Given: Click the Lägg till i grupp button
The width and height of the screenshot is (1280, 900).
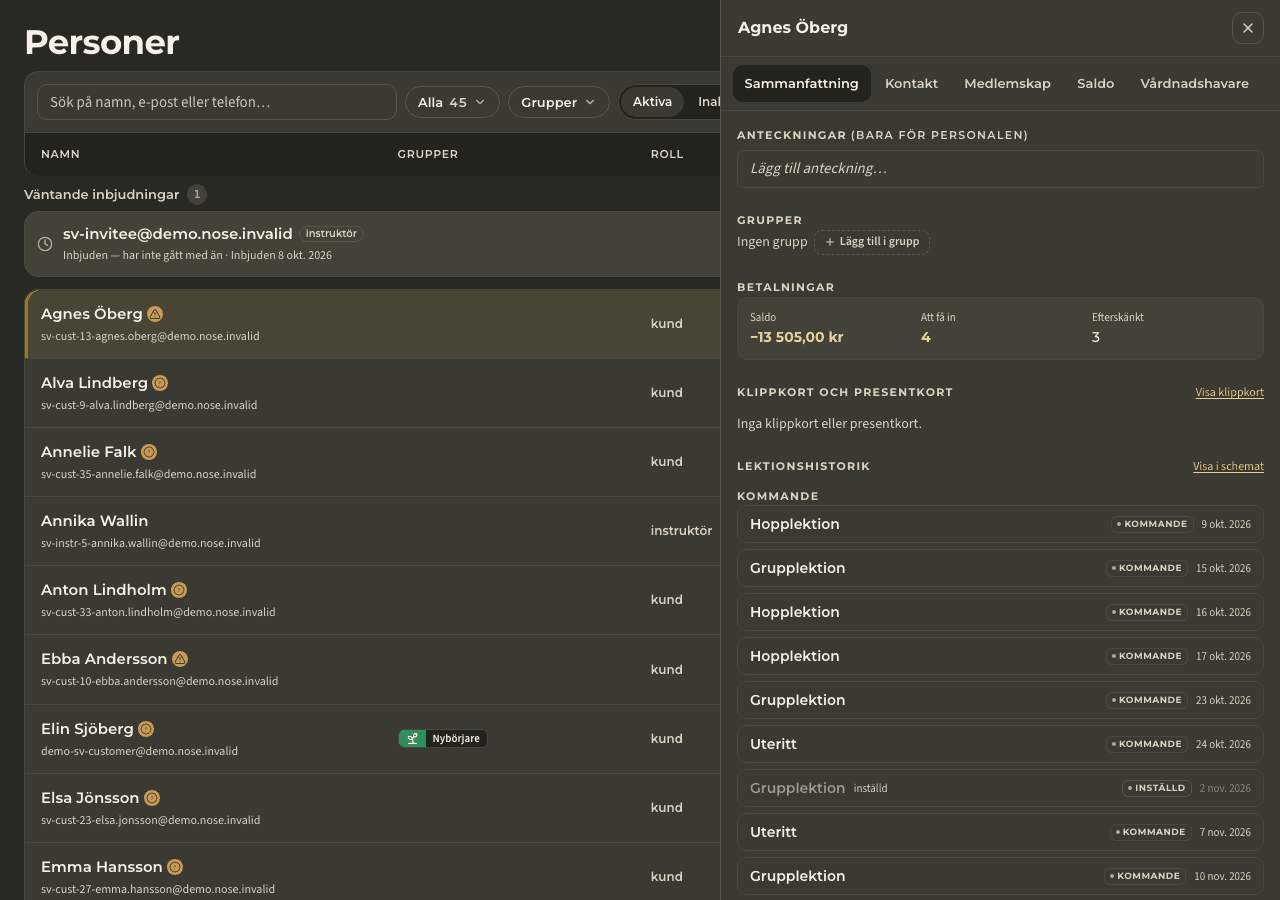Looking at the screenshot, I should [872, 242].
